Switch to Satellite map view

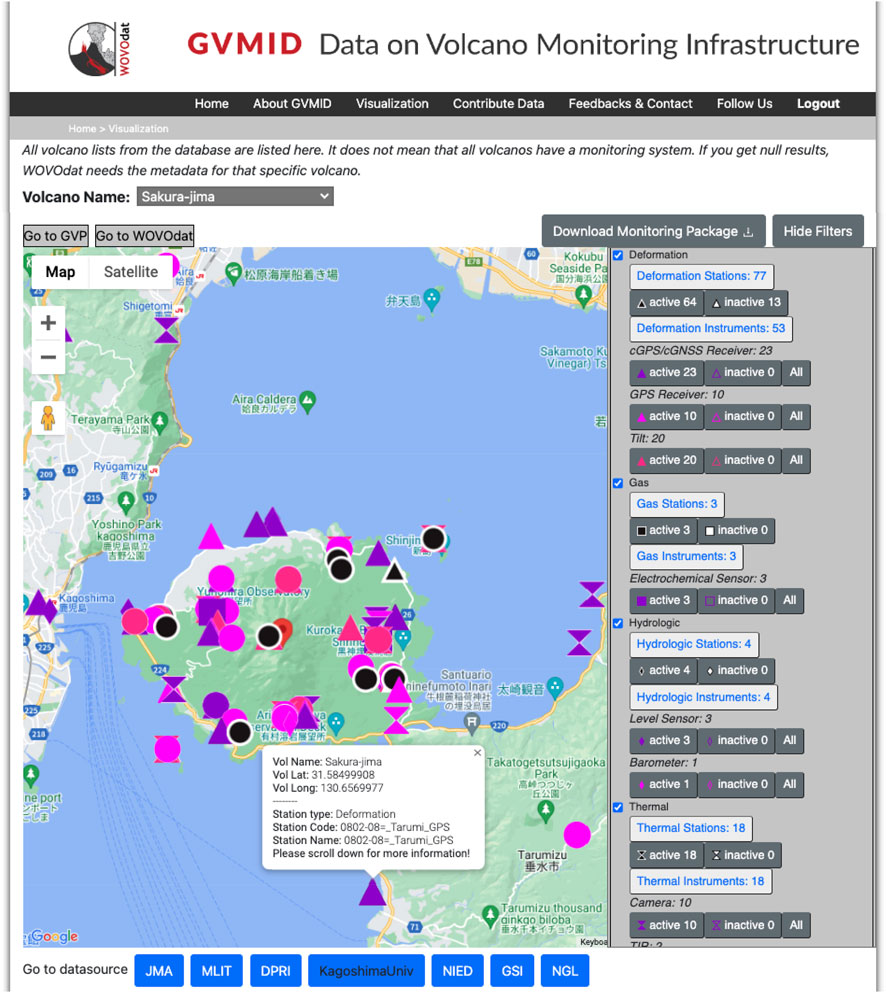click(x=130, y=272)
